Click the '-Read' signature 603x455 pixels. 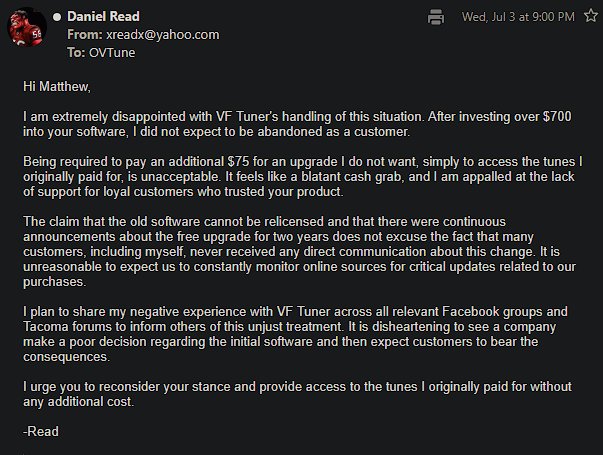[41, 432]
